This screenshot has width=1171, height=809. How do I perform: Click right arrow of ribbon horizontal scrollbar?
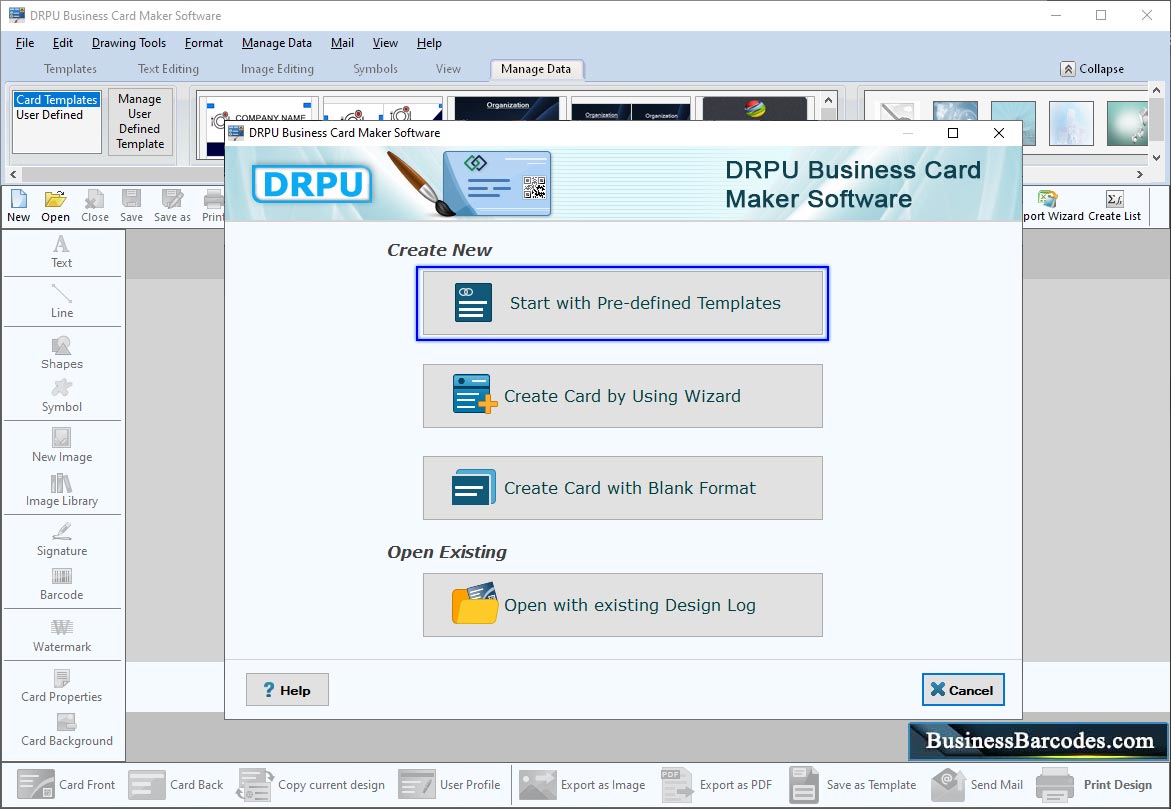(x=1140, y=174)
